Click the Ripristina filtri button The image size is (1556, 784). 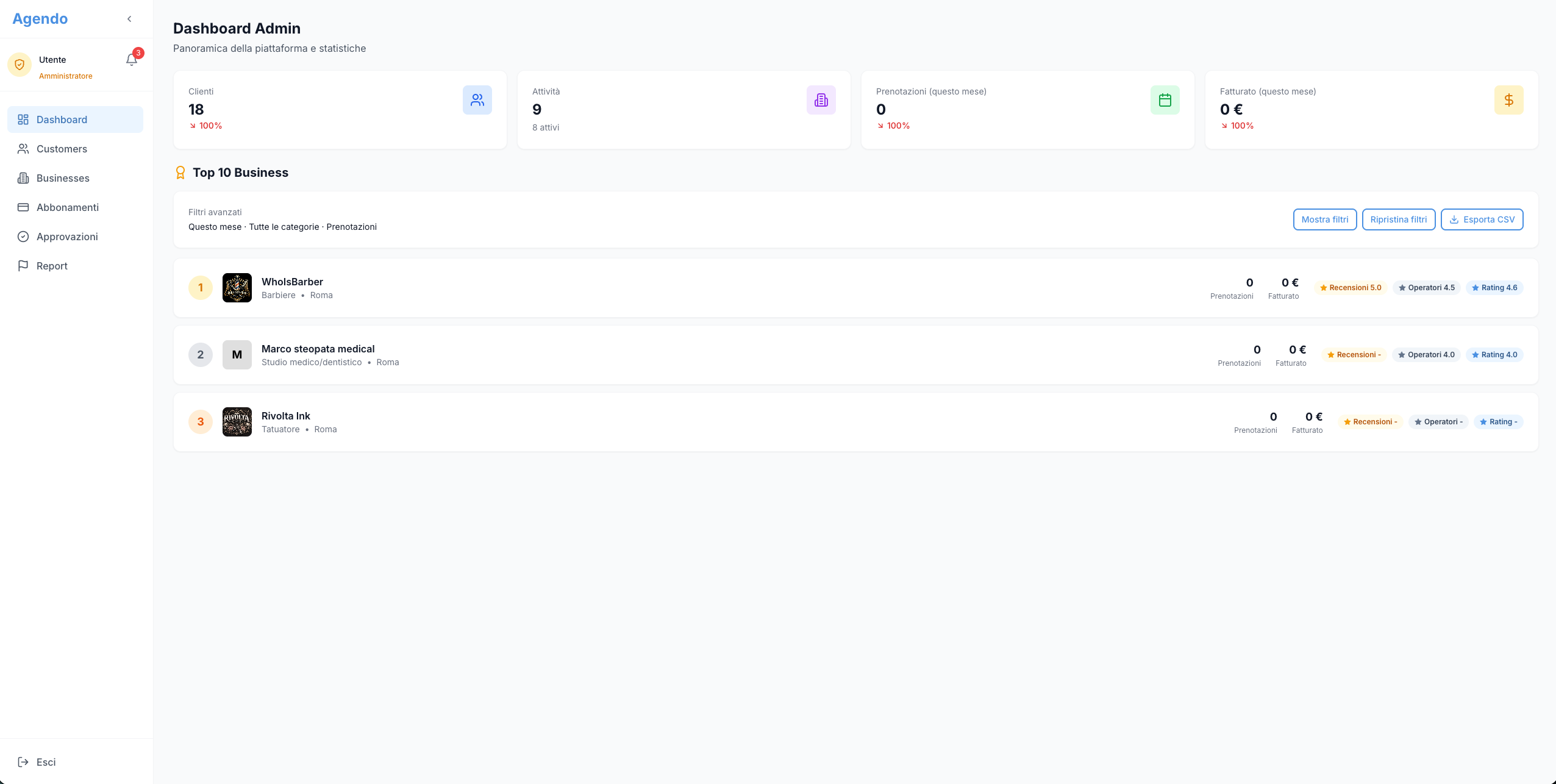(x=1398, y=219)
